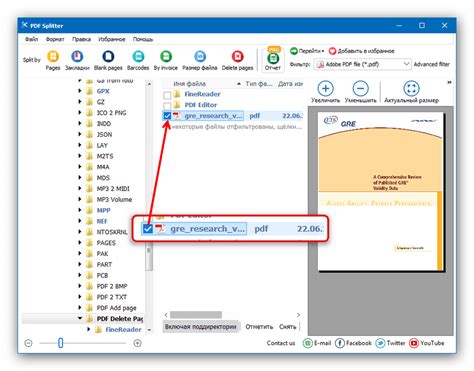Click the GRE document preview thumbnail

pyautogui.click(x=381, y=192)
